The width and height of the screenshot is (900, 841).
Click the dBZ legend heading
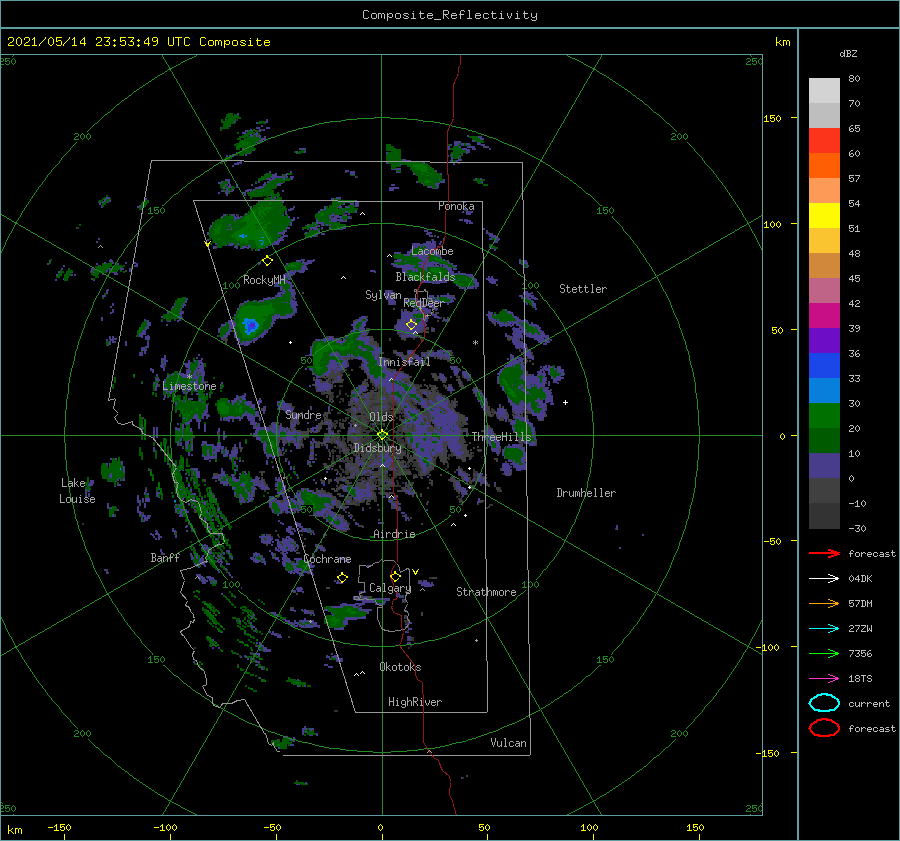[848, 54]
